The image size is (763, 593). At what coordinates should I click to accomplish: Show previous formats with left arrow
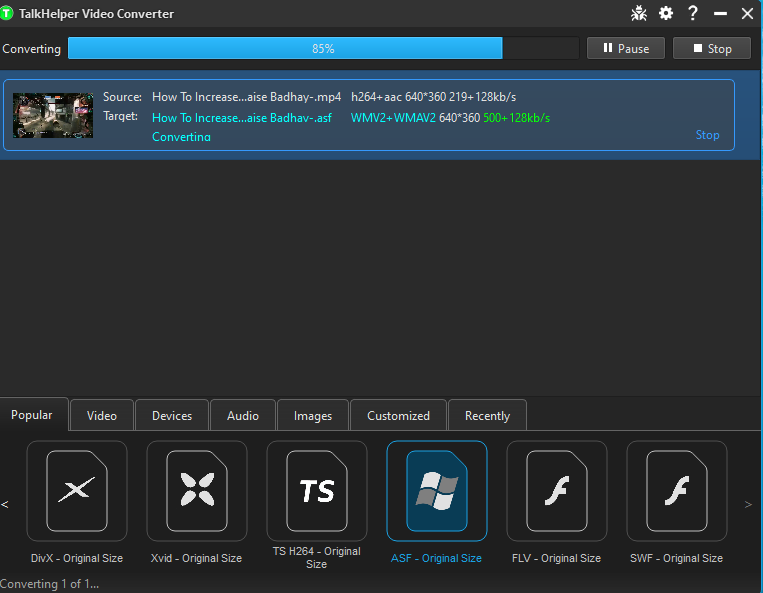[x=5, y=504]
